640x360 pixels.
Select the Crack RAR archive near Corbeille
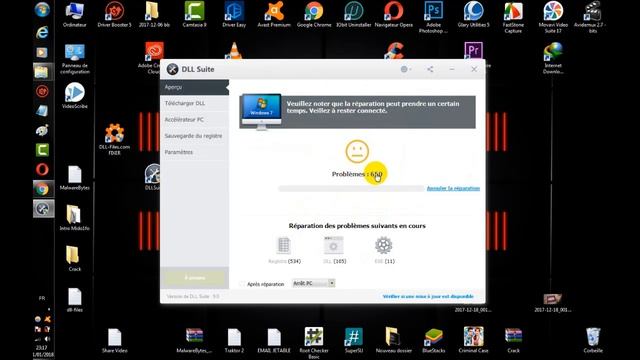pos(513,340)
